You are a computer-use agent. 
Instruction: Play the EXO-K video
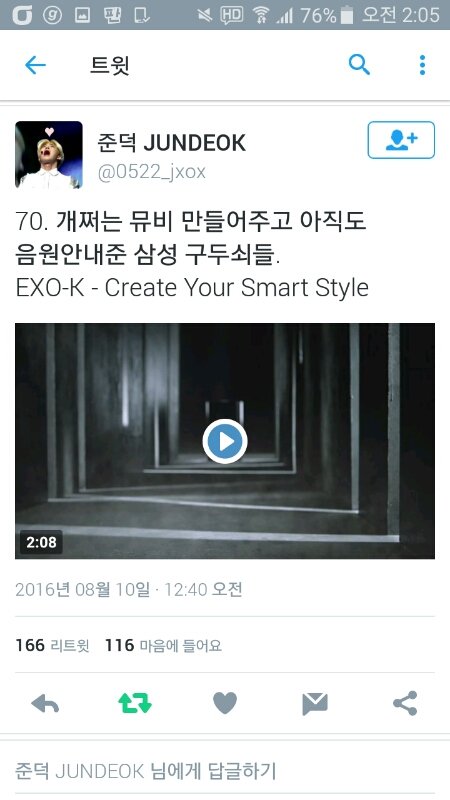[225, 441]
